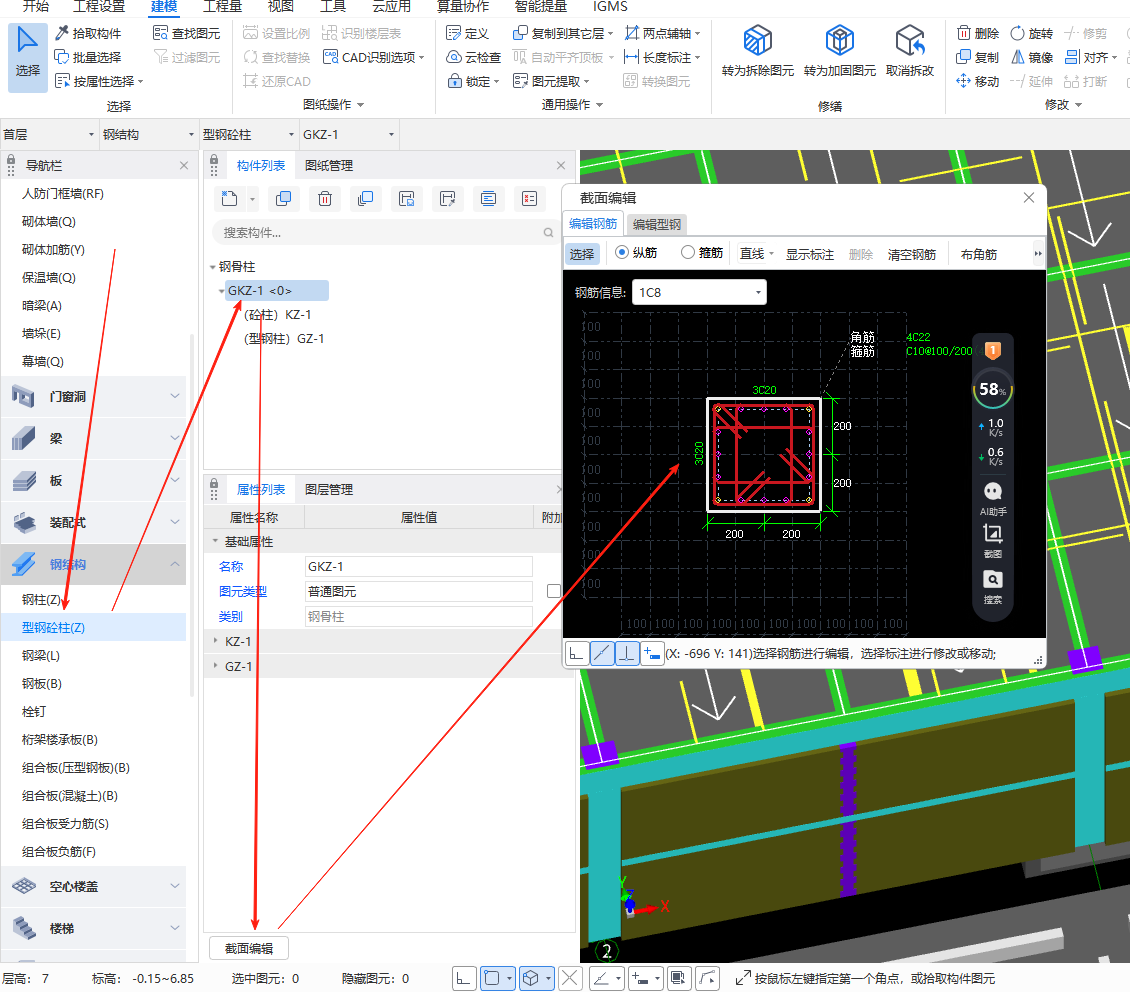Tick the checkbox in 图元类型 row

click(553, 591)
